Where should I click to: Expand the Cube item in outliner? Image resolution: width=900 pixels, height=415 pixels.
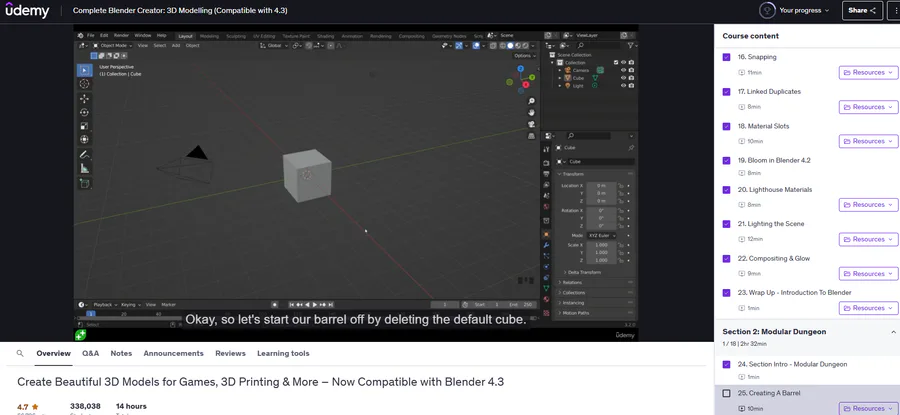[x=560, y=78]
